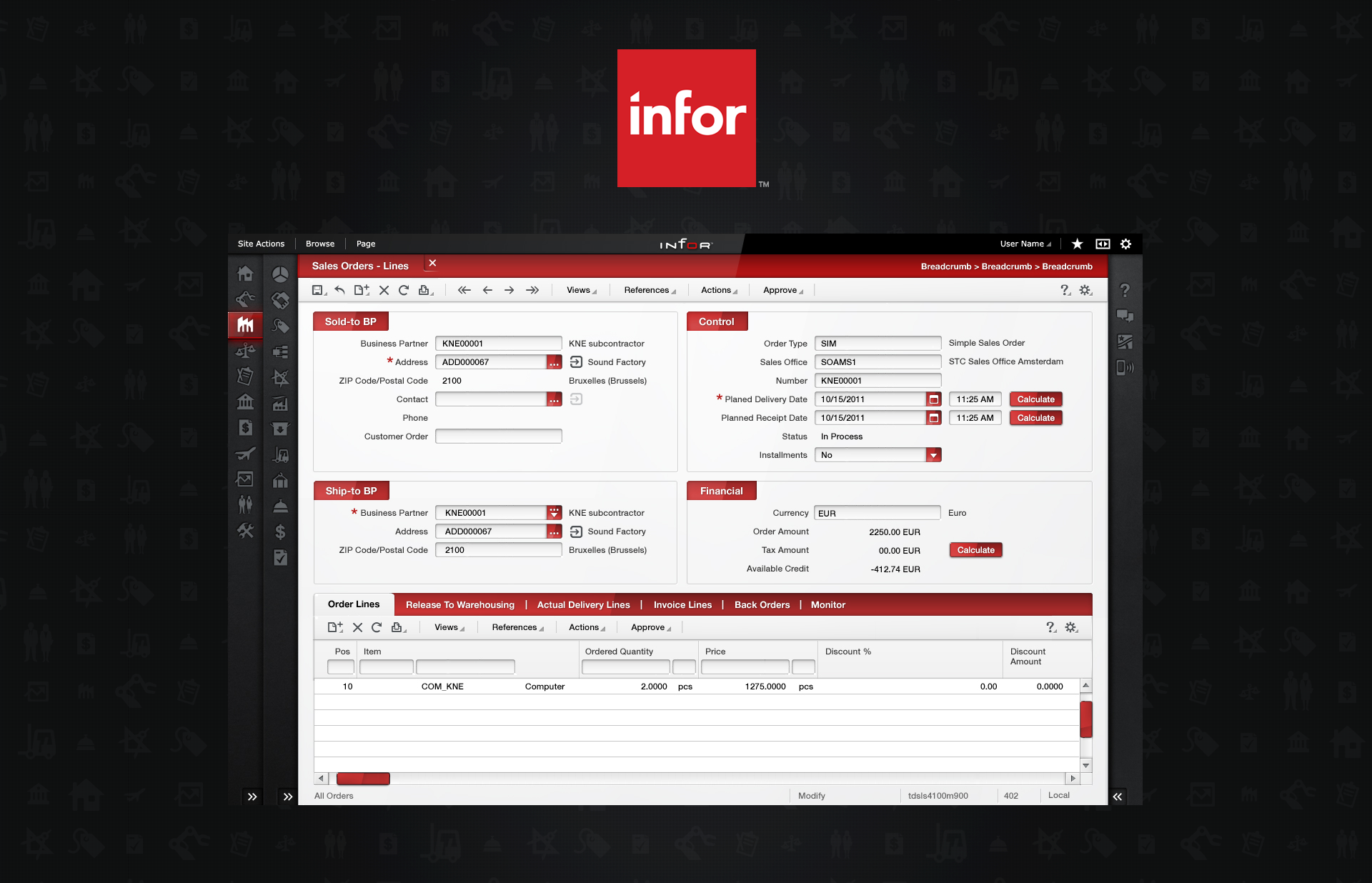Expand Ship-to Business Partner dropdown
Screen dimensions: 1372x883
pyautogui.click(x=555, y=513)
